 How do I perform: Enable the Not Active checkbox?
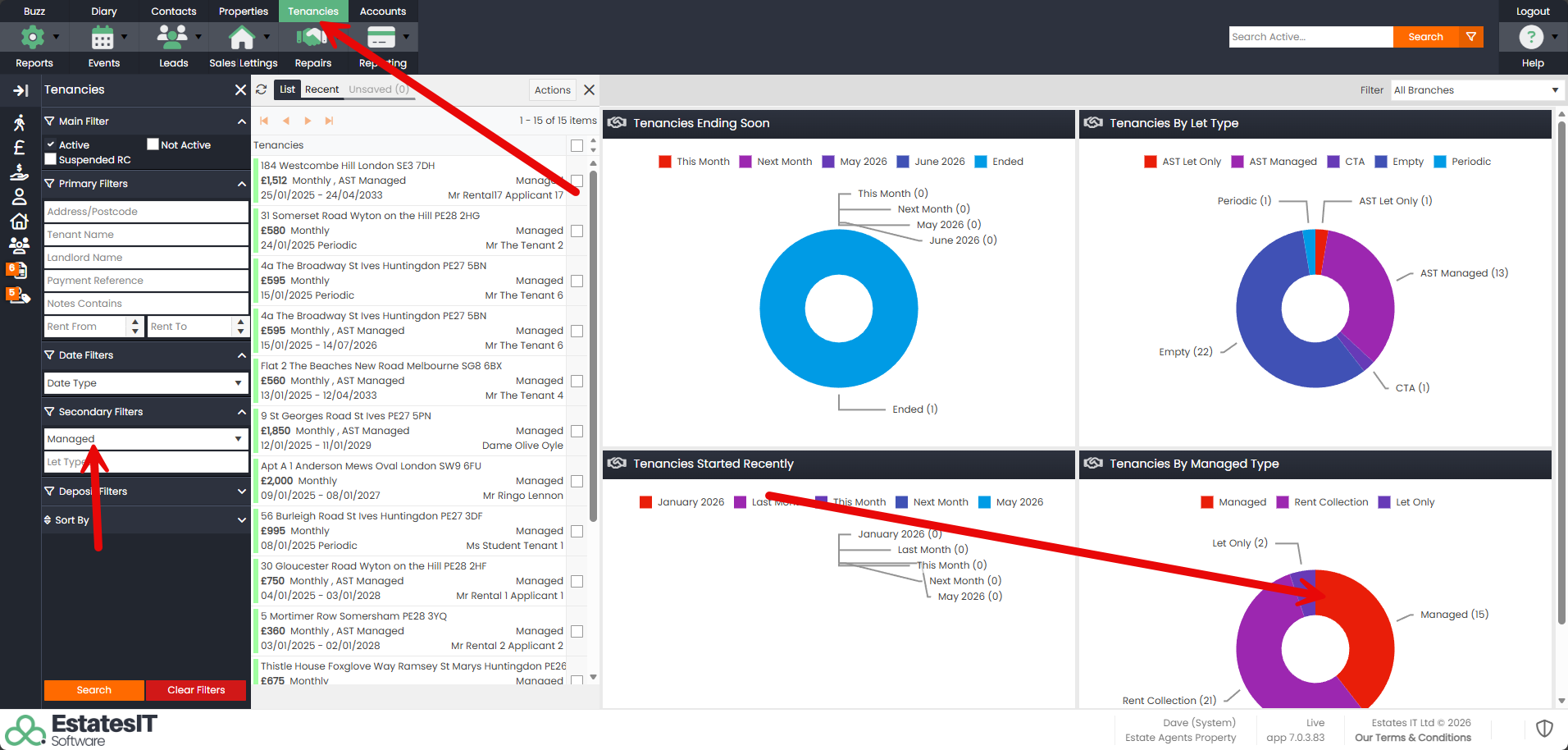click(x=153, y=144)
